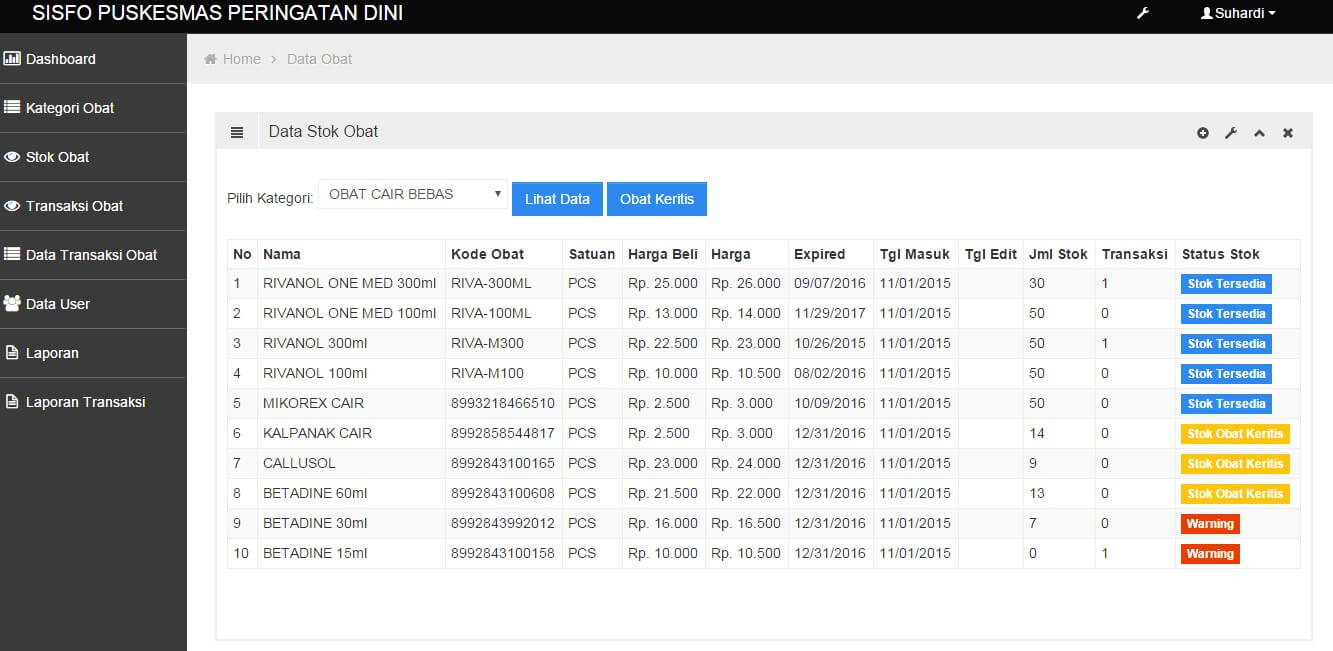The image size is (1333, 651).
Task: Click kode obat 8992843992012
Action: 503,523
